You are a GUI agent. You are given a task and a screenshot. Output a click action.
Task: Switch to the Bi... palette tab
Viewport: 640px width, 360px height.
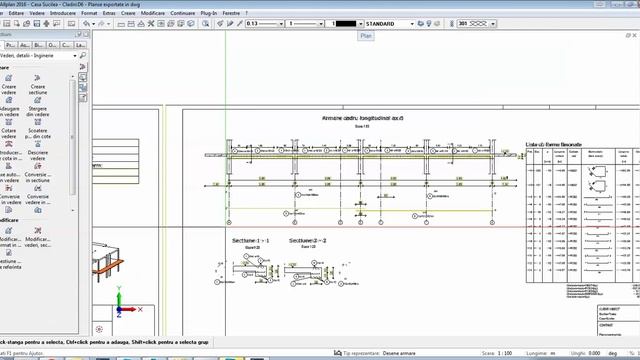(x=39, y=45)
